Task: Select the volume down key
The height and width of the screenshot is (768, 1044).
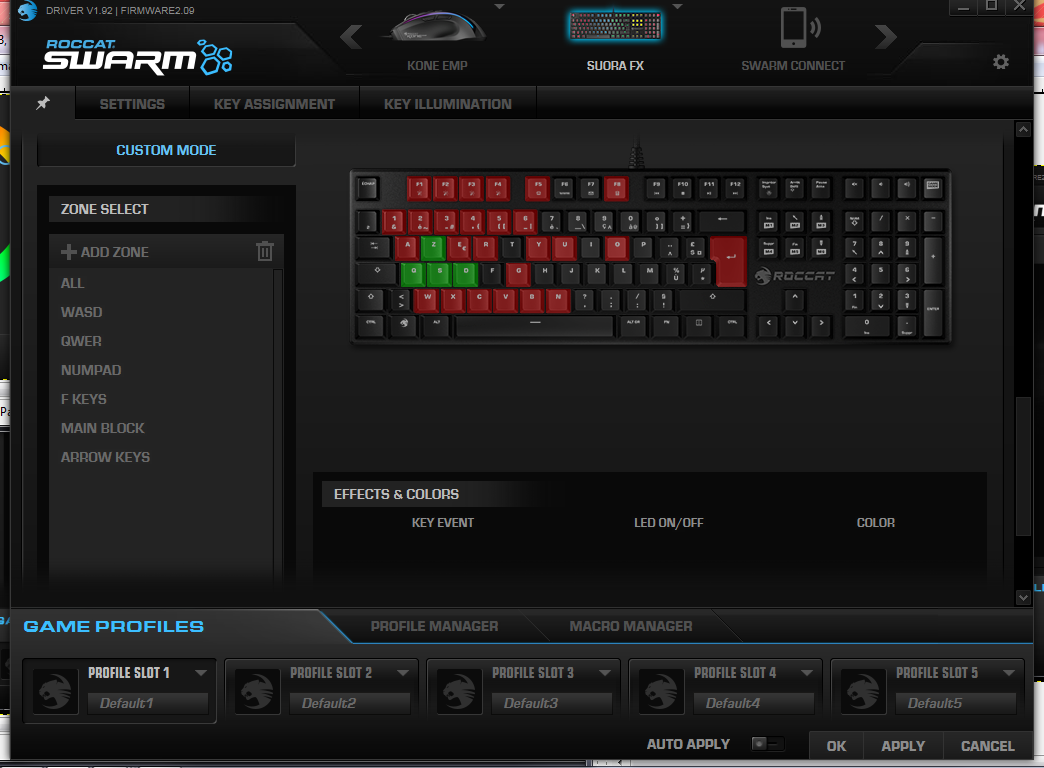Action: click(880, 187)
